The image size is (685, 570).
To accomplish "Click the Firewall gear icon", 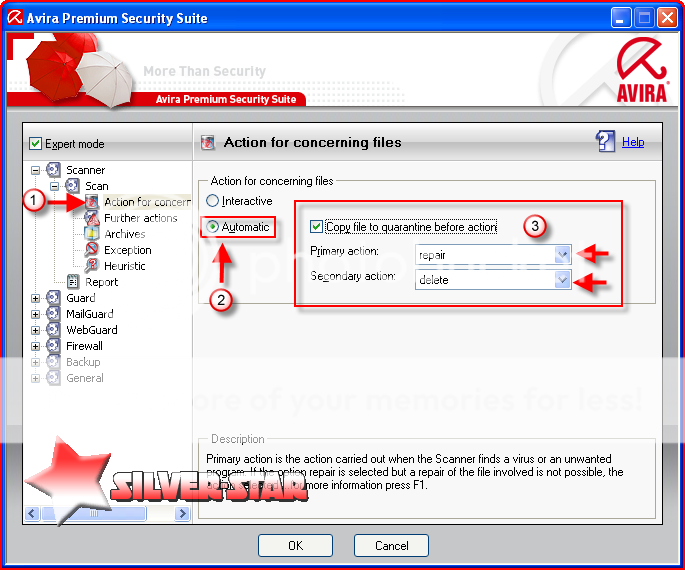I will 53,346.
